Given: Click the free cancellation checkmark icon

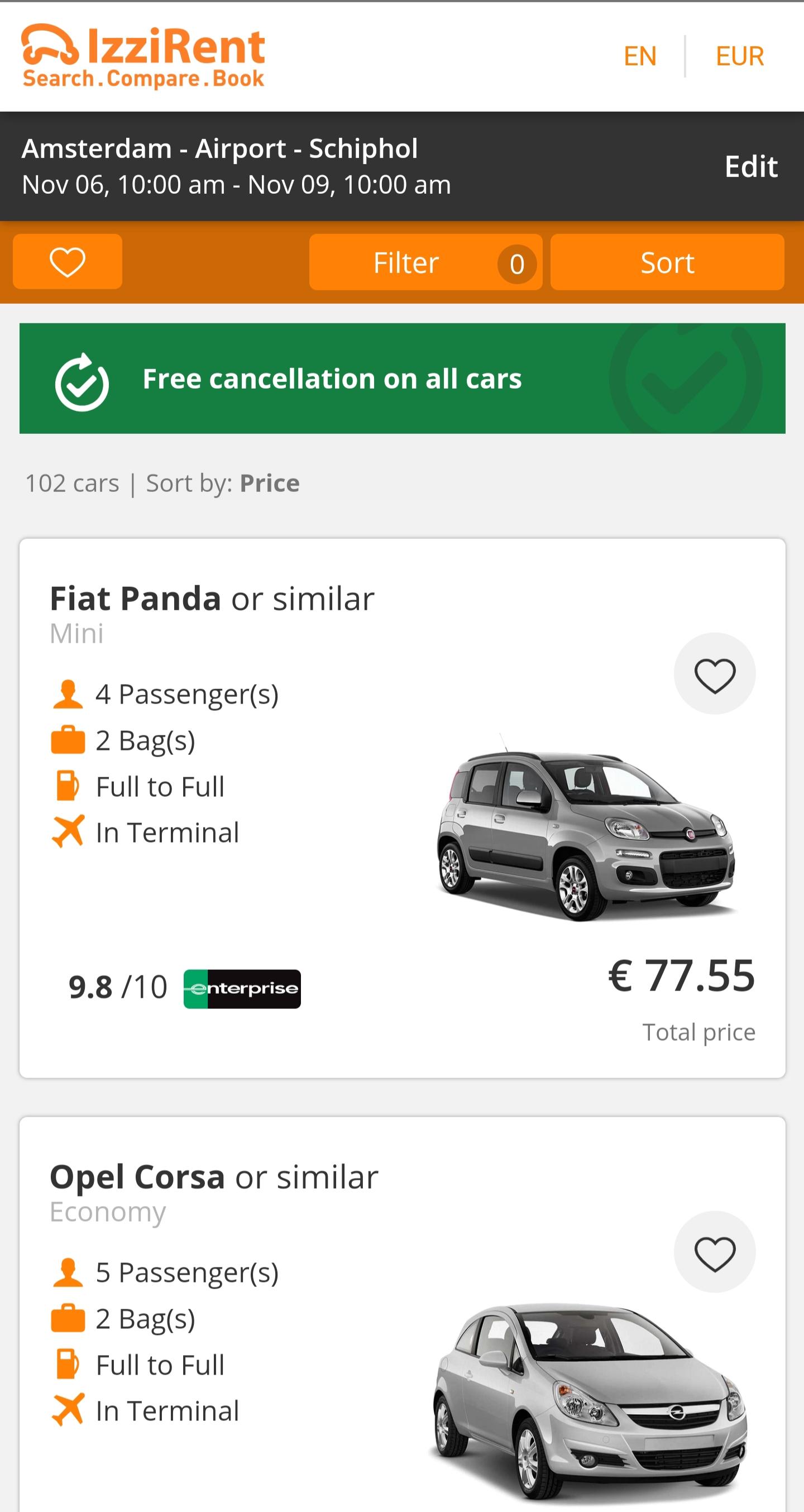Looking at the screenshot, I should (82, 381).
